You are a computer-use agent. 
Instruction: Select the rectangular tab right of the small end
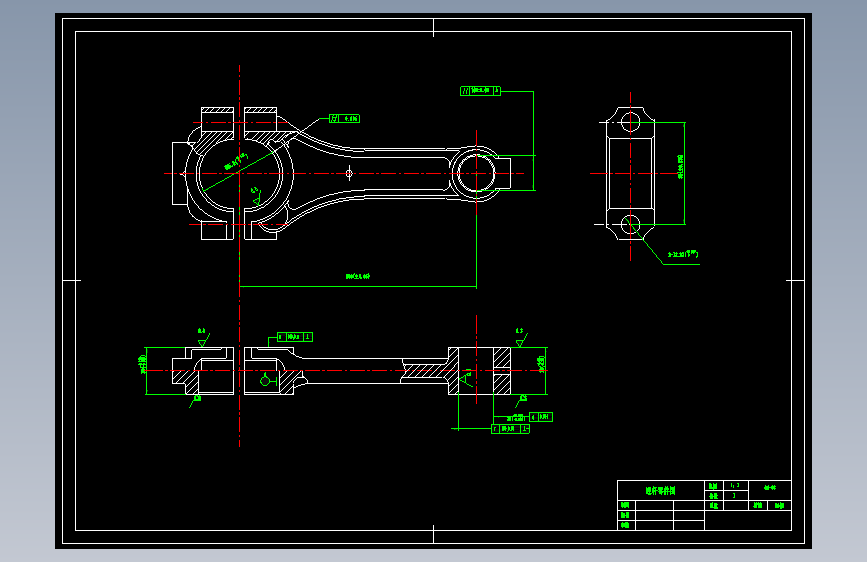[504, 173]
